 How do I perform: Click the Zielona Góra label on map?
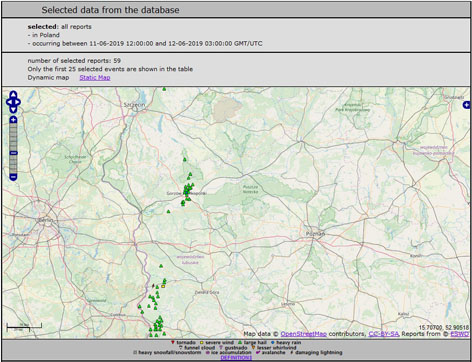click(x=207, y=292)
